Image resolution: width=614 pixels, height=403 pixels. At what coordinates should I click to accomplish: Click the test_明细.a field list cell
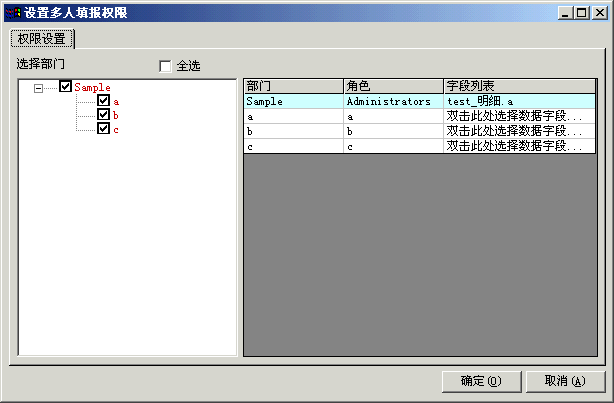[520, 101]
